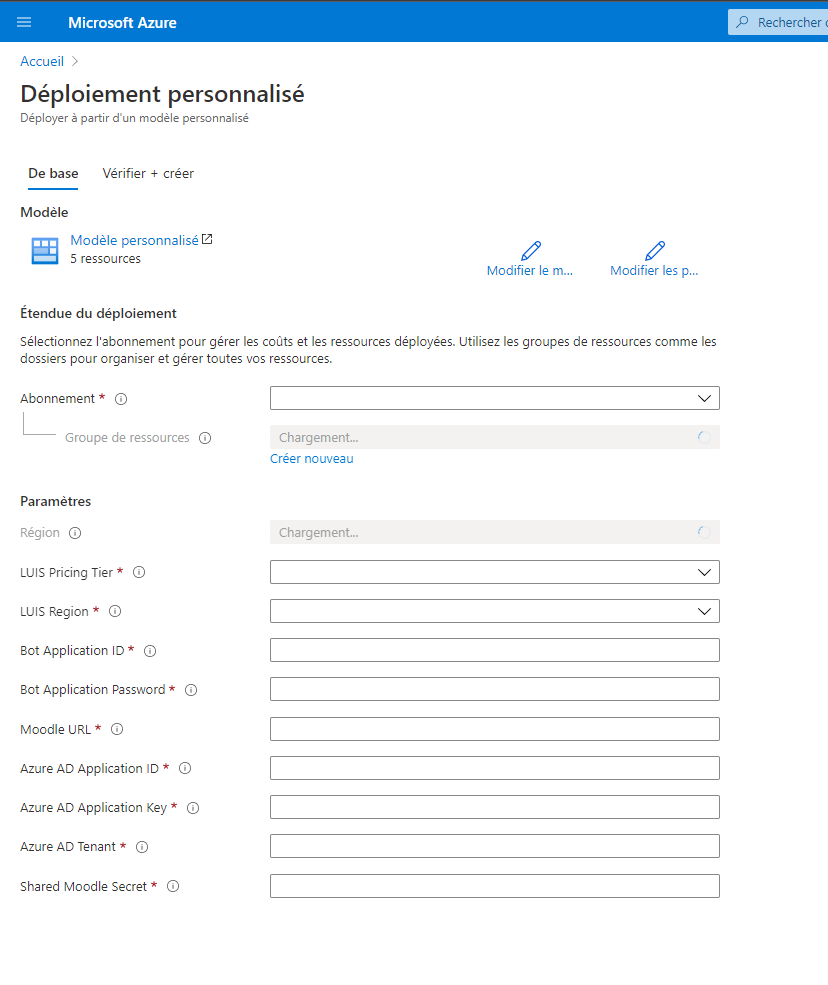The image size is (828, 985).
Task: Click the external link icon beside Modèle personnalisé
Action: pyautogui.click(x=207, y=239)
